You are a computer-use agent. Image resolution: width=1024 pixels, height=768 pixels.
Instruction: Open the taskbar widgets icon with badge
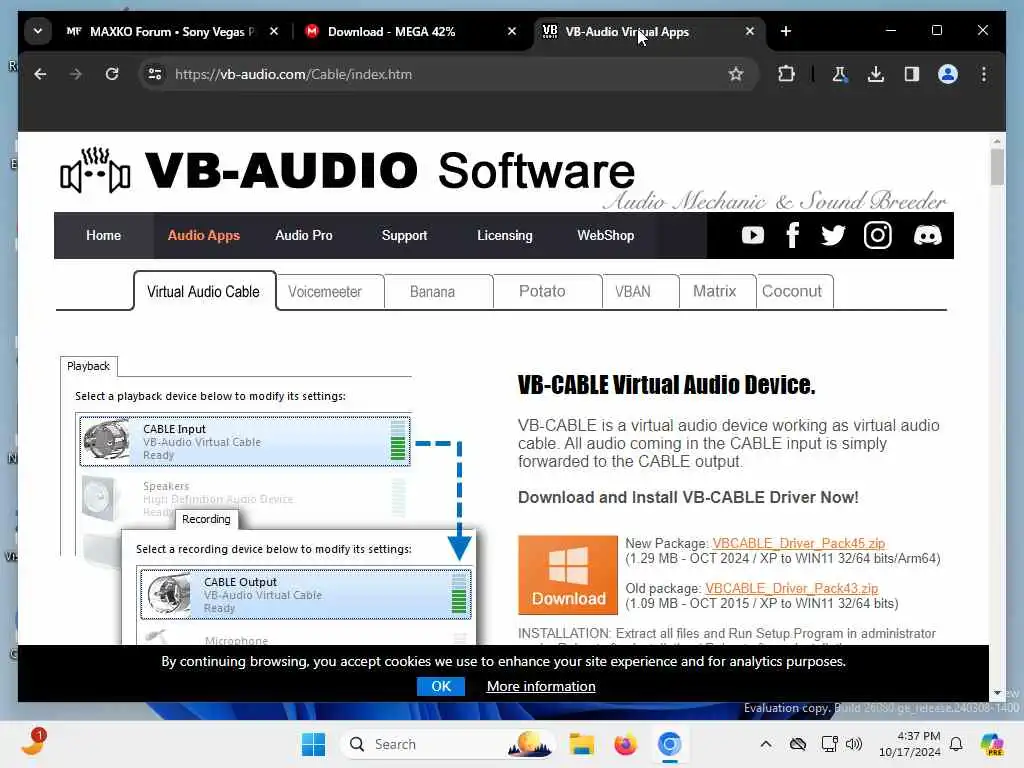point(33,743)
